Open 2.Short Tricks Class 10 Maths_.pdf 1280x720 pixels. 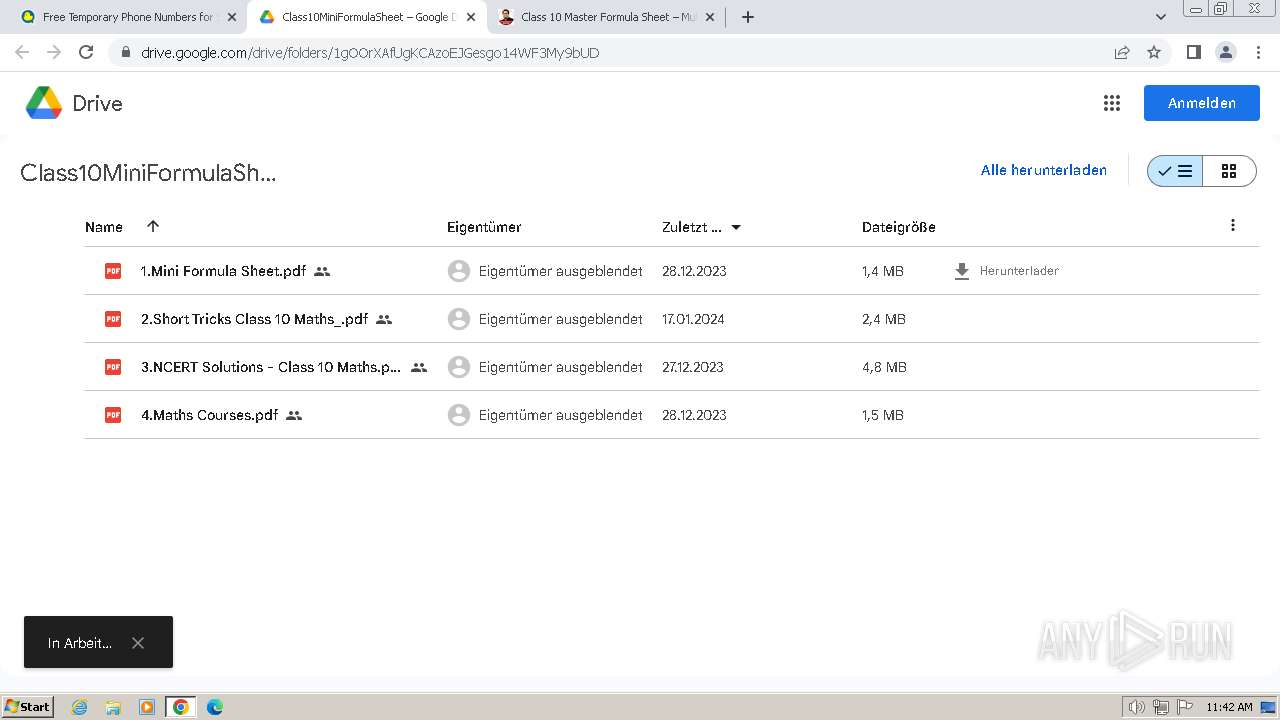click(x=254, y=319)
